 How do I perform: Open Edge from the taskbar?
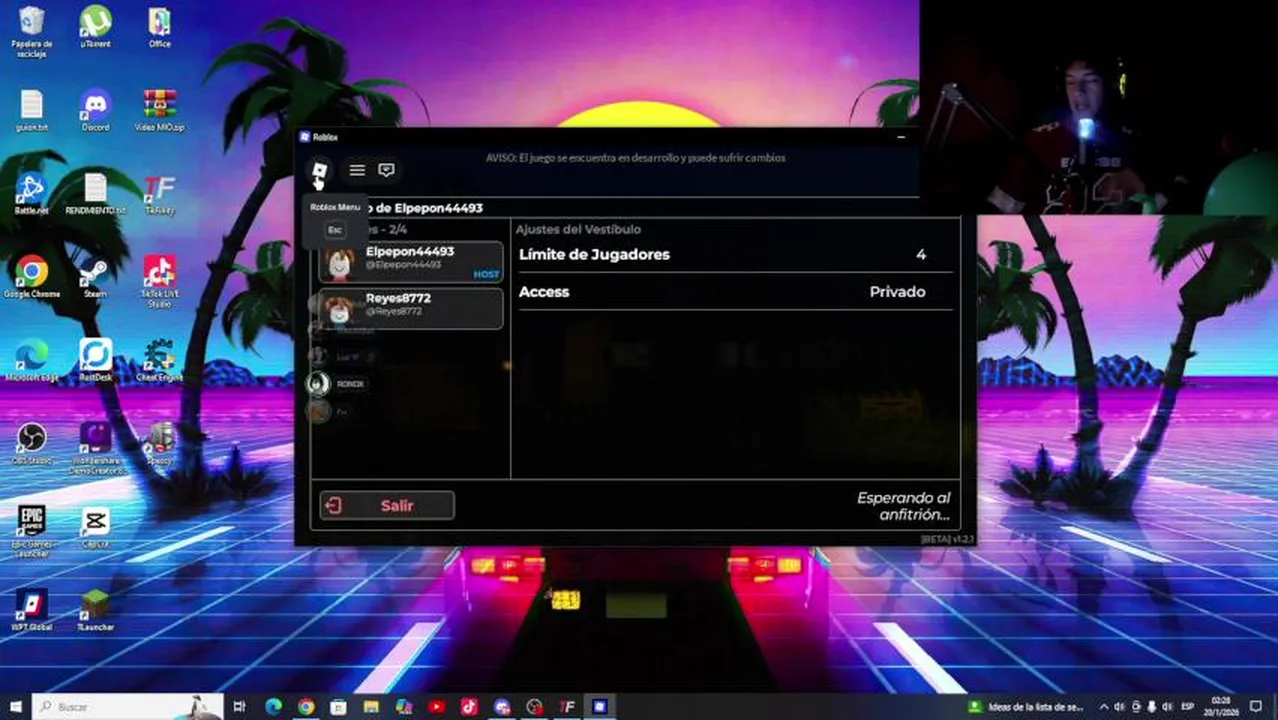coord(273,706)
